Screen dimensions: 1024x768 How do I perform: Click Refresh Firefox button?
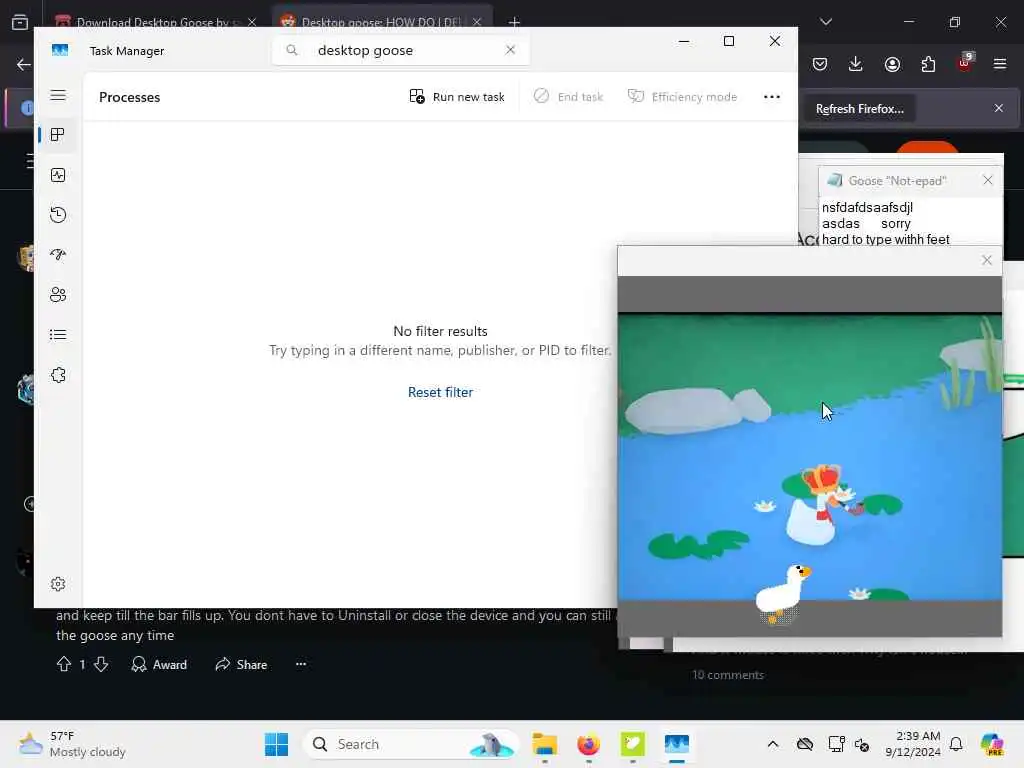coord(859,109)
